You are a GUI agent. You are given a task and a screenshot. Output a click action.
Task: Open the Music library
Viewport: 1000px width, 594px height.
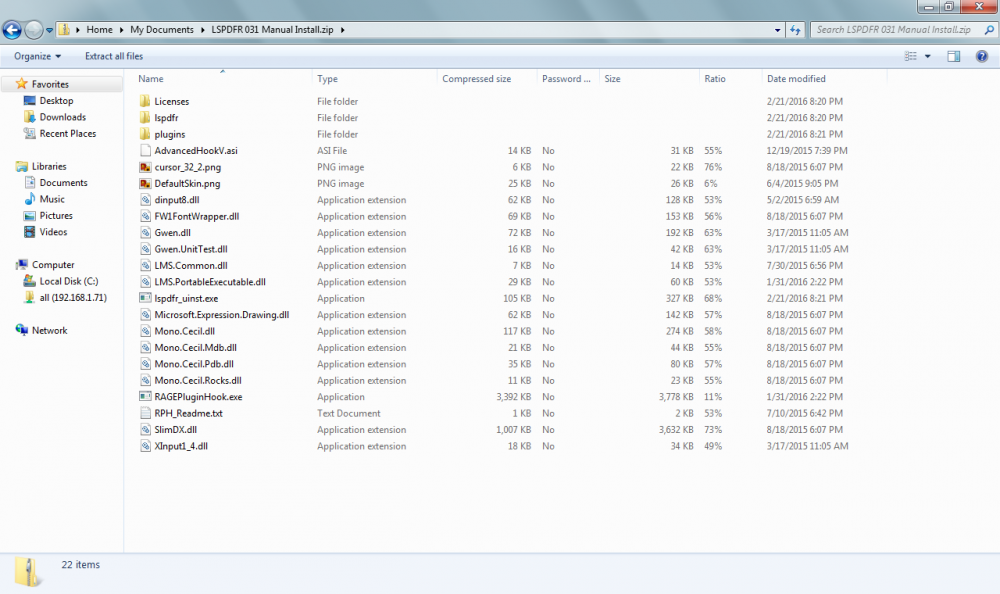coord(52,200)
